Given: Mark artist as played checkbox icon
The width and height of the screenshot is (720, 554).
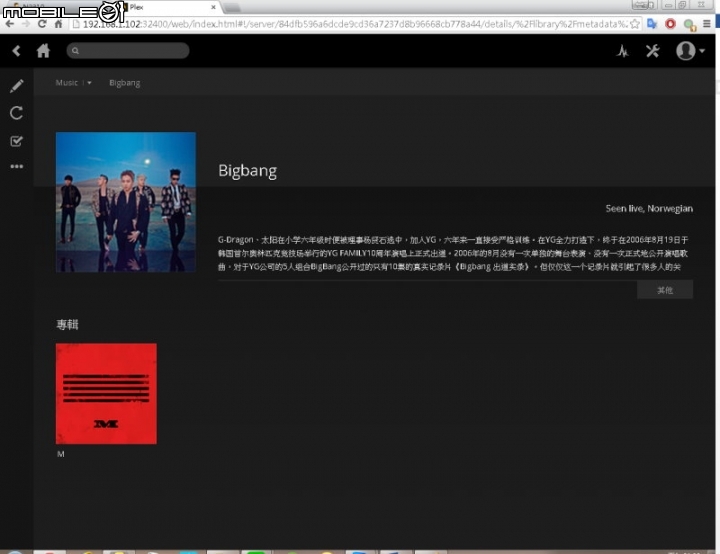Looking at the screenshot, I should (x=17, y=141).
